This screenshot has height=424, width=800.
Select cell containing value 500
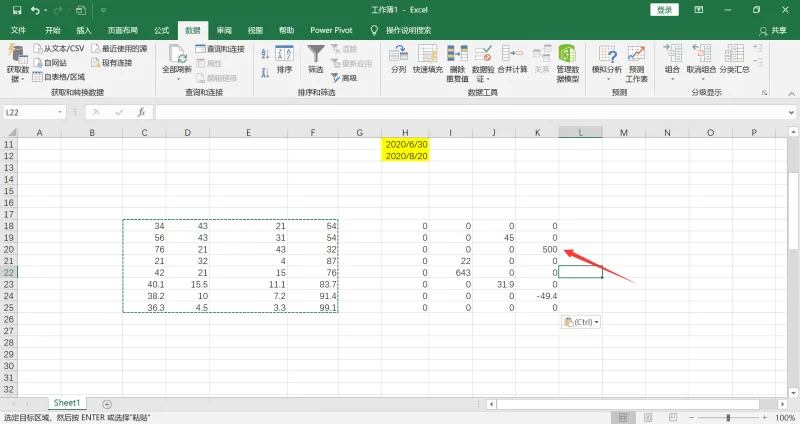pyautogui.click(x=537, y=250)
